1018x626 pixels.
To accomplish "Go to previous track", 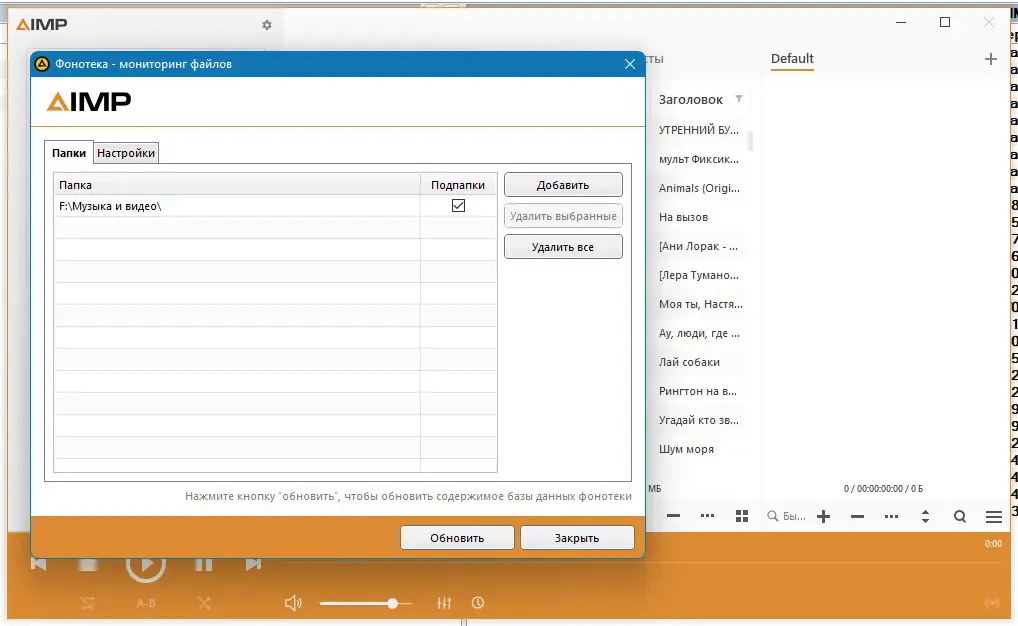I will (38, 564).
